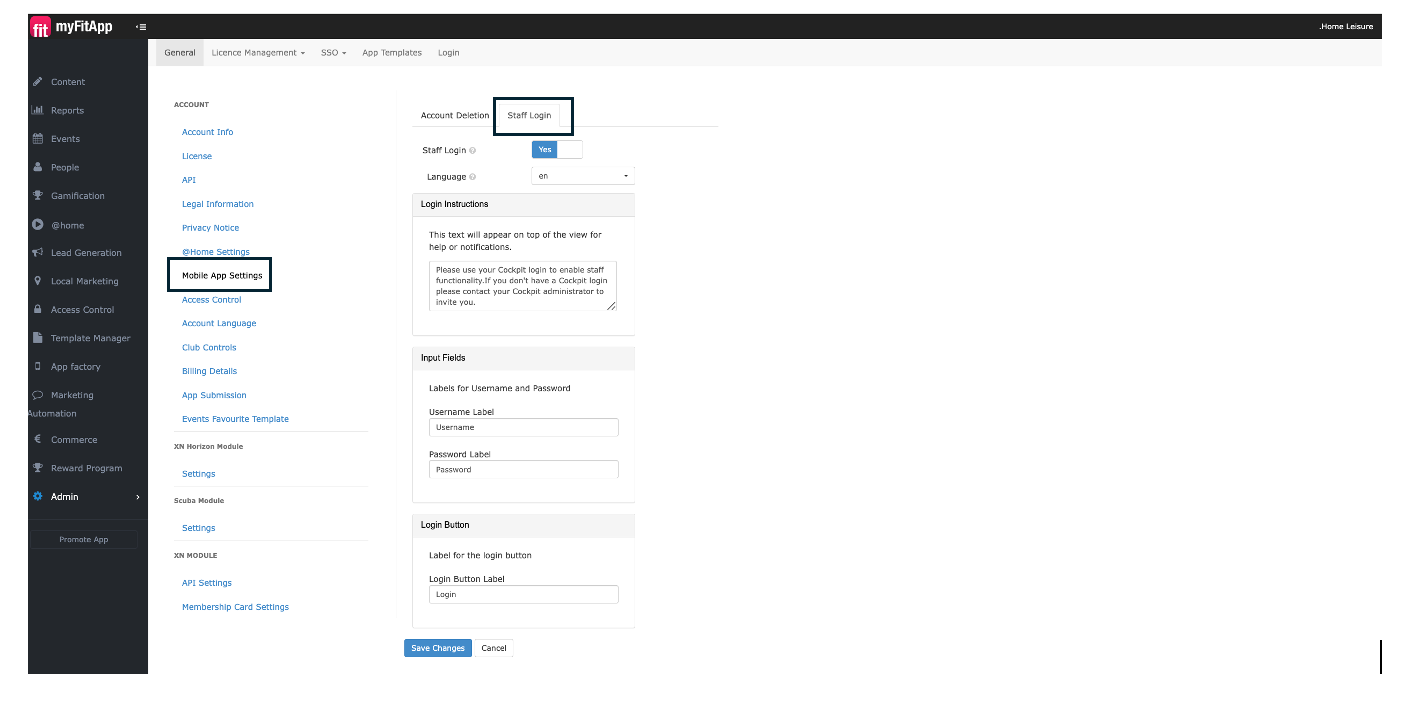Toggle the Staff Login Yes switch

coord(557,150)
